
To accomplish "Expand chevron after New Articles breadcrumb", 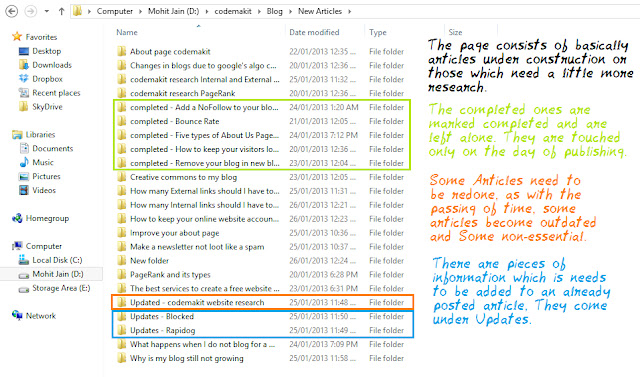I will 350,11.
